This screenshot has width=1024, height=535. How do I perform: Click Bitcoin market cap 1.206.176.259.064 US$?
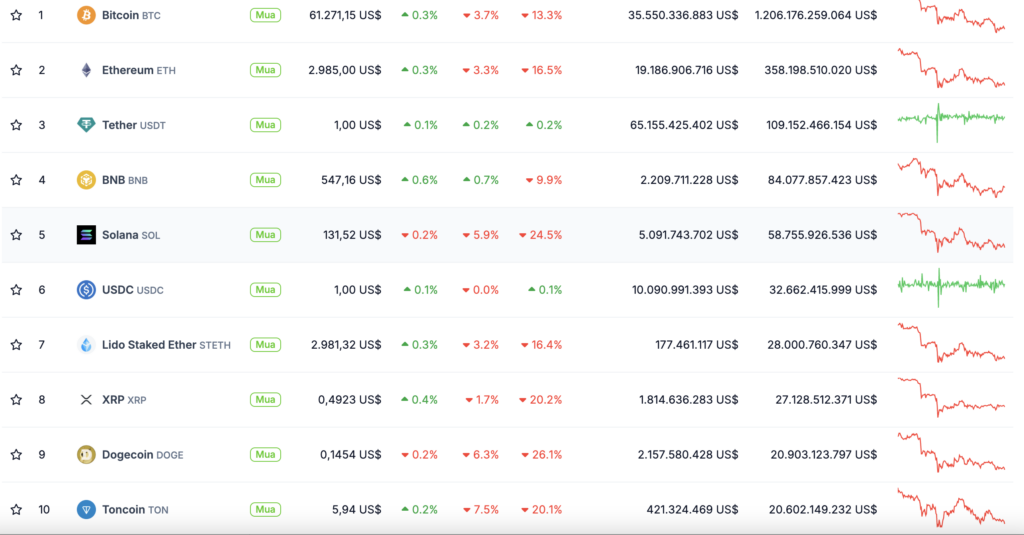tap(816, 15)
